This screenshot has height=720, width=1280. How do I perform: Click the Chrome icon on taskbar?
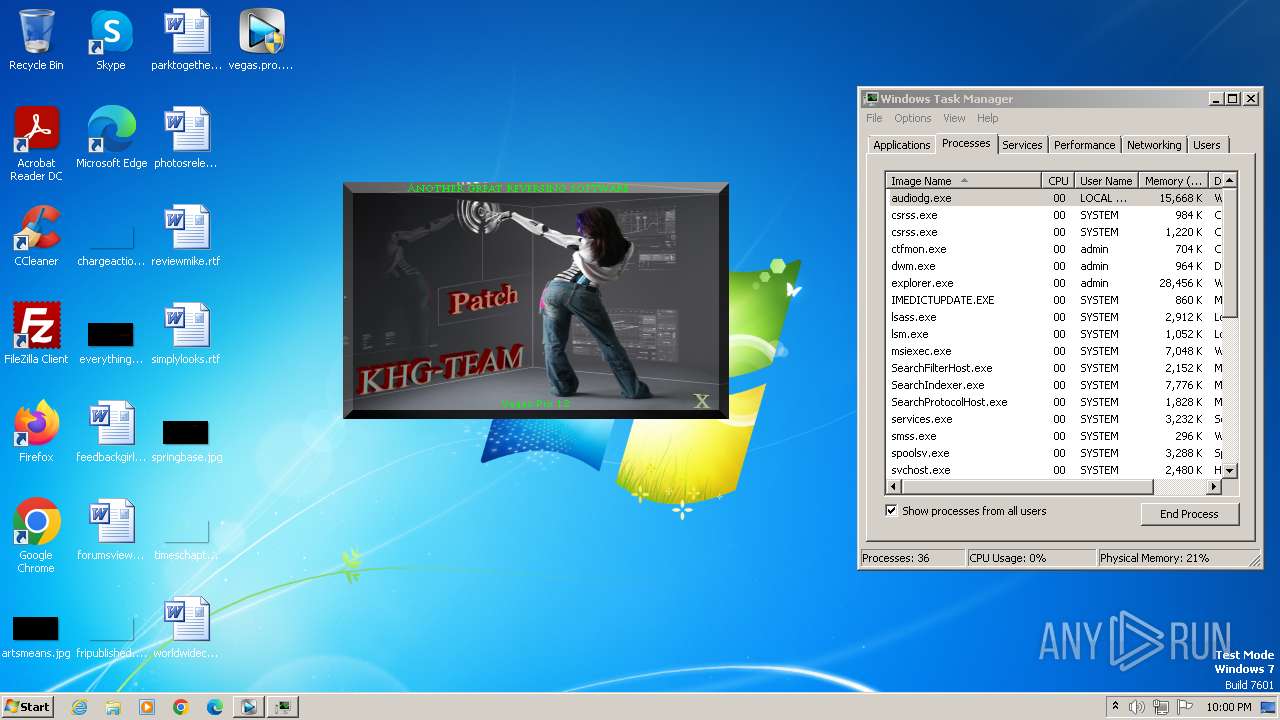pos(181,707)
